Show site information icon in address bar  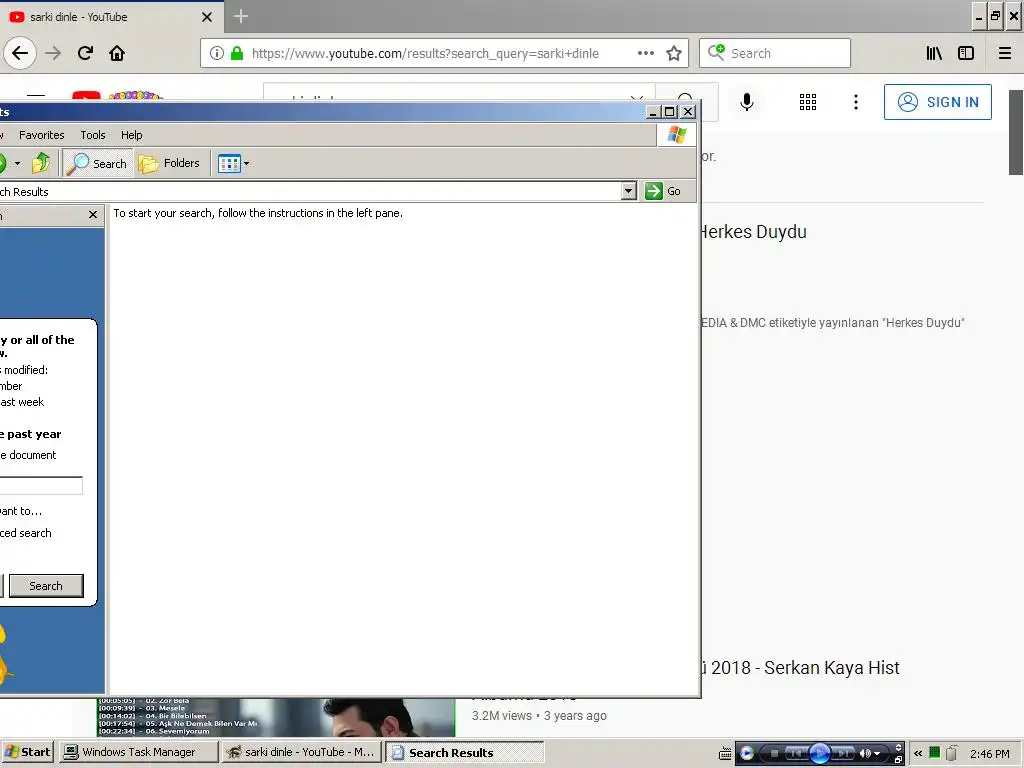(217, 54)
